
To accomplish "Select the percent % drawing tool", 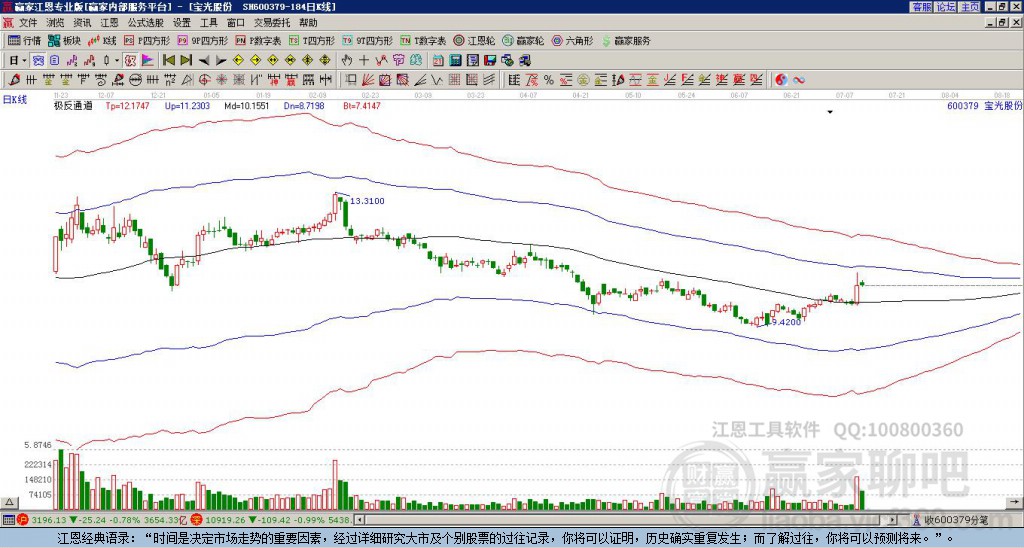I will [x=549, y=80].
